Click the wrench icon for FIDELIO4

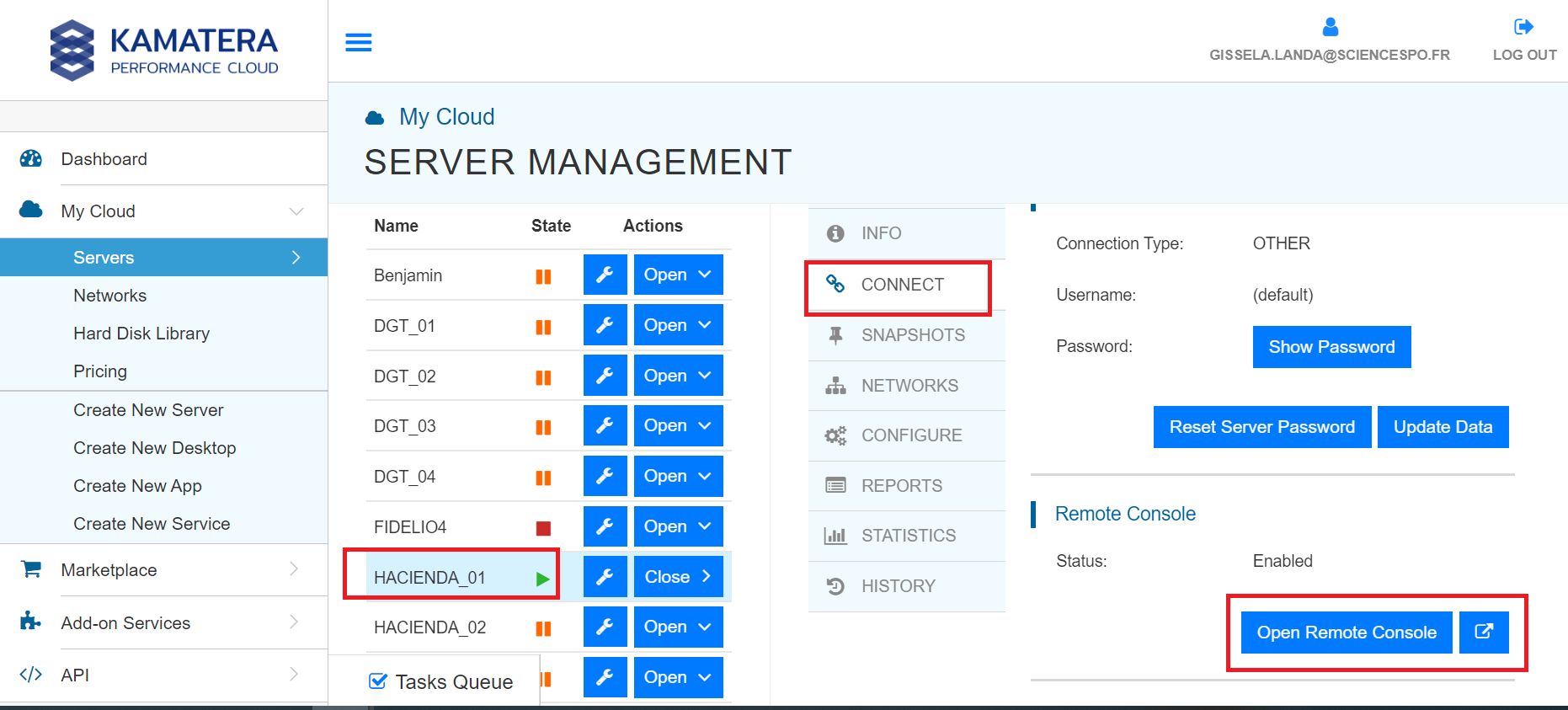click(x=605, y=526)
